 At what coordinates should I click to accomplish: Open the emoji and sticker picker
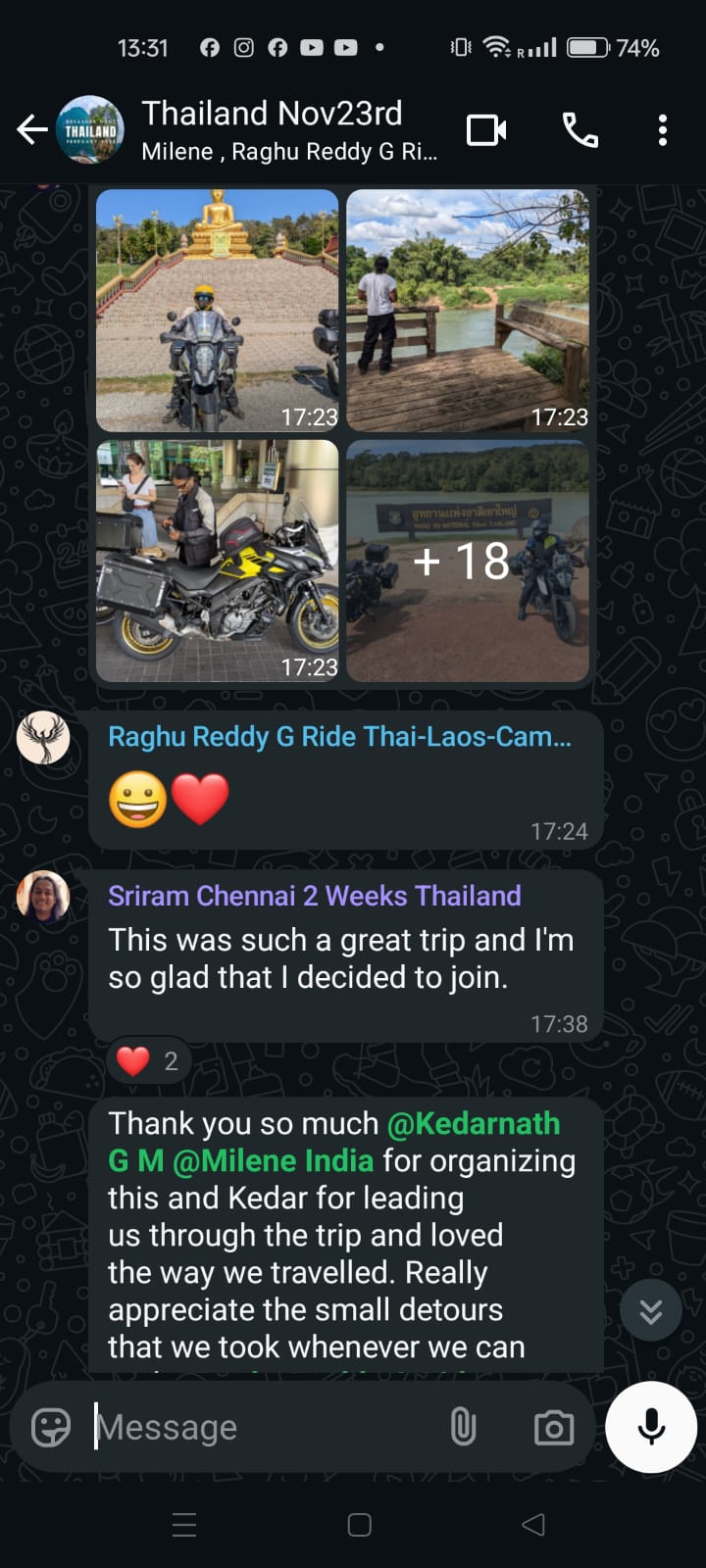tap(51, 1427)
